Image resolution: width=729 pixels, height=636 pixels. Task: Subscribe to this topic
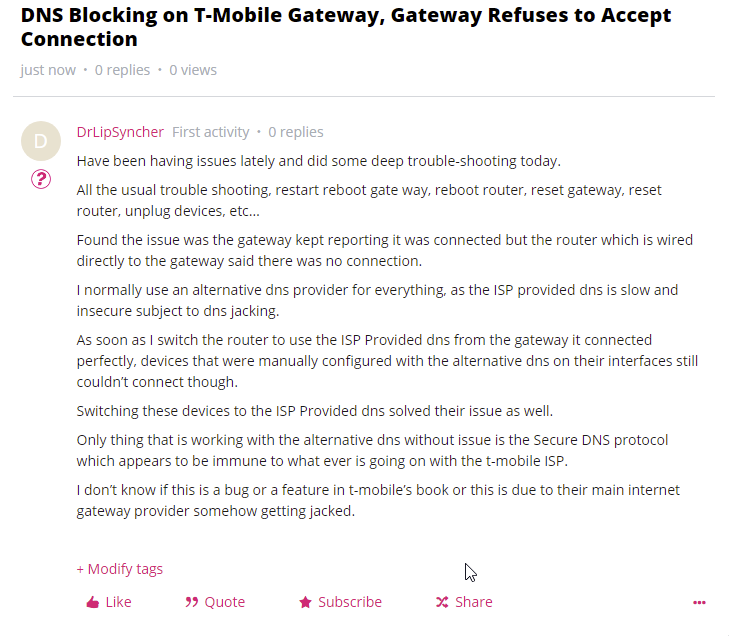tap(340, 602)
